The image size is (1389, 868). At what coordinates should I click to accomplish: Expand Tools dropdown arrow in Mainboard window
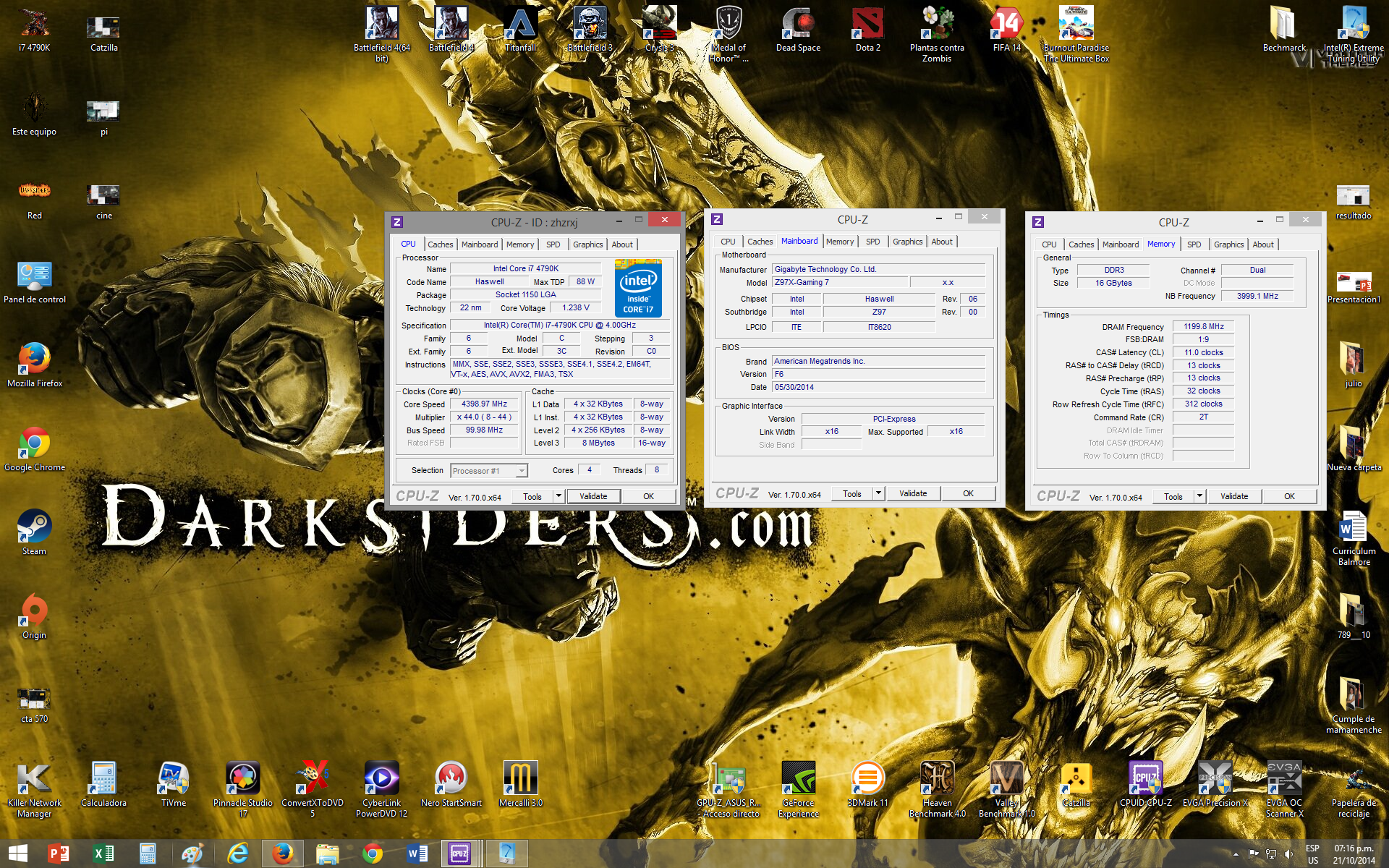point(878,493)
